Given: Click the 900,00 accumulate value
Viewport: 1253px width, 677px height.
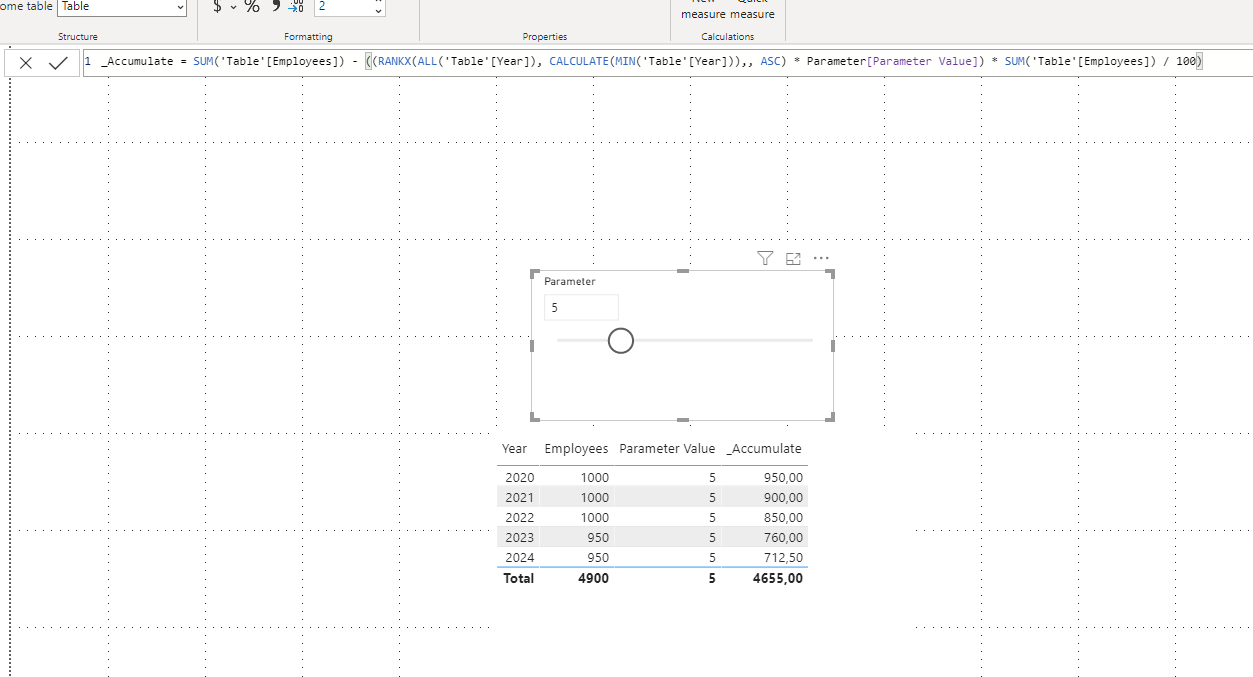Looking at the screenshot, I should click(x=783, y=498).
